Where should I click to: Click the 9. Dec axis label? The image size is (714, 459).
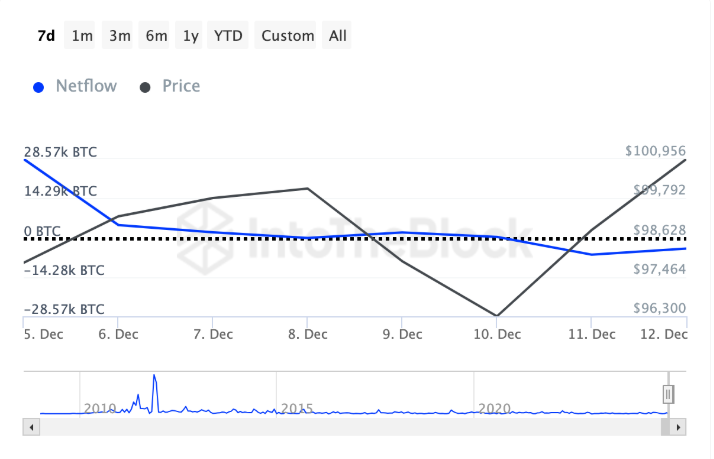[402, 334]
